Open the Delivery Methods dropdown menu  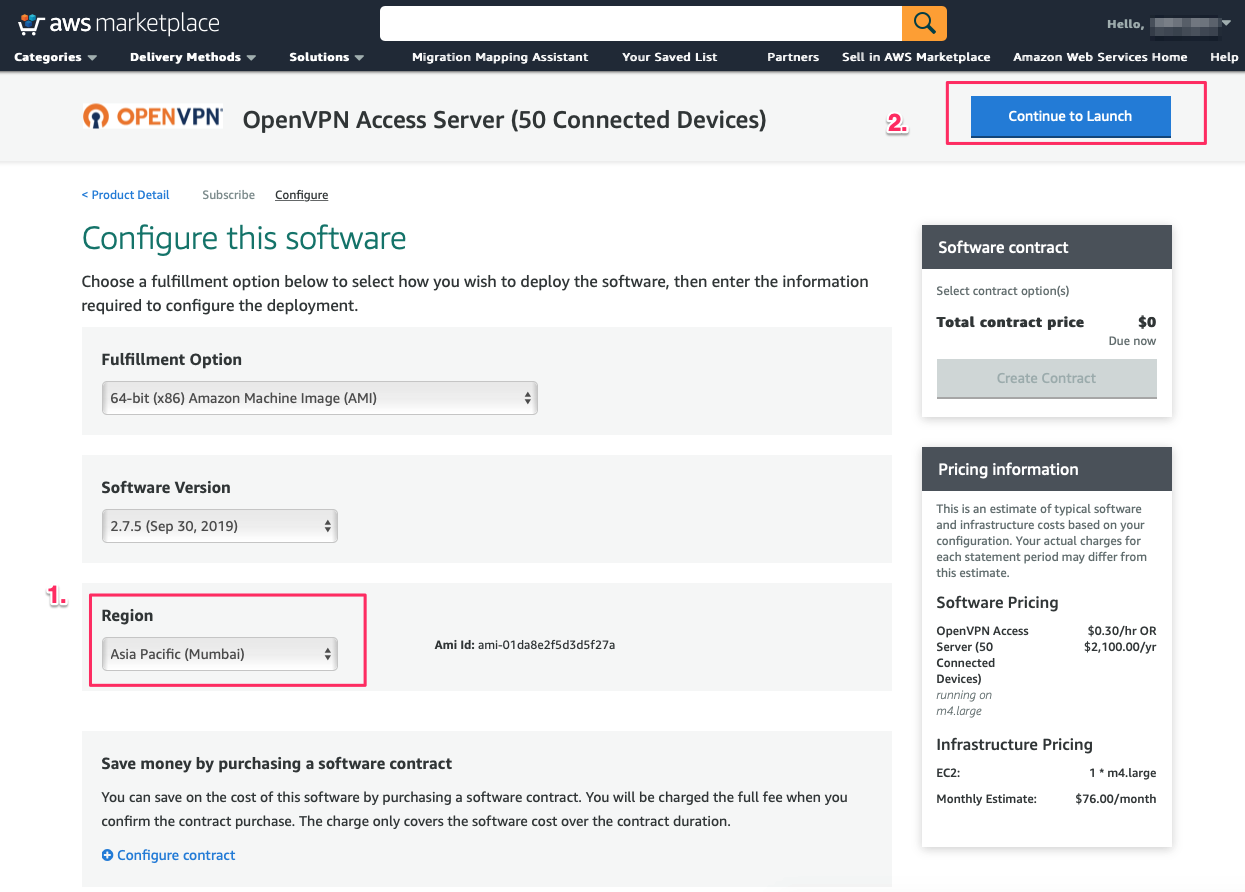pyautogui.click(x=193, y=57)
